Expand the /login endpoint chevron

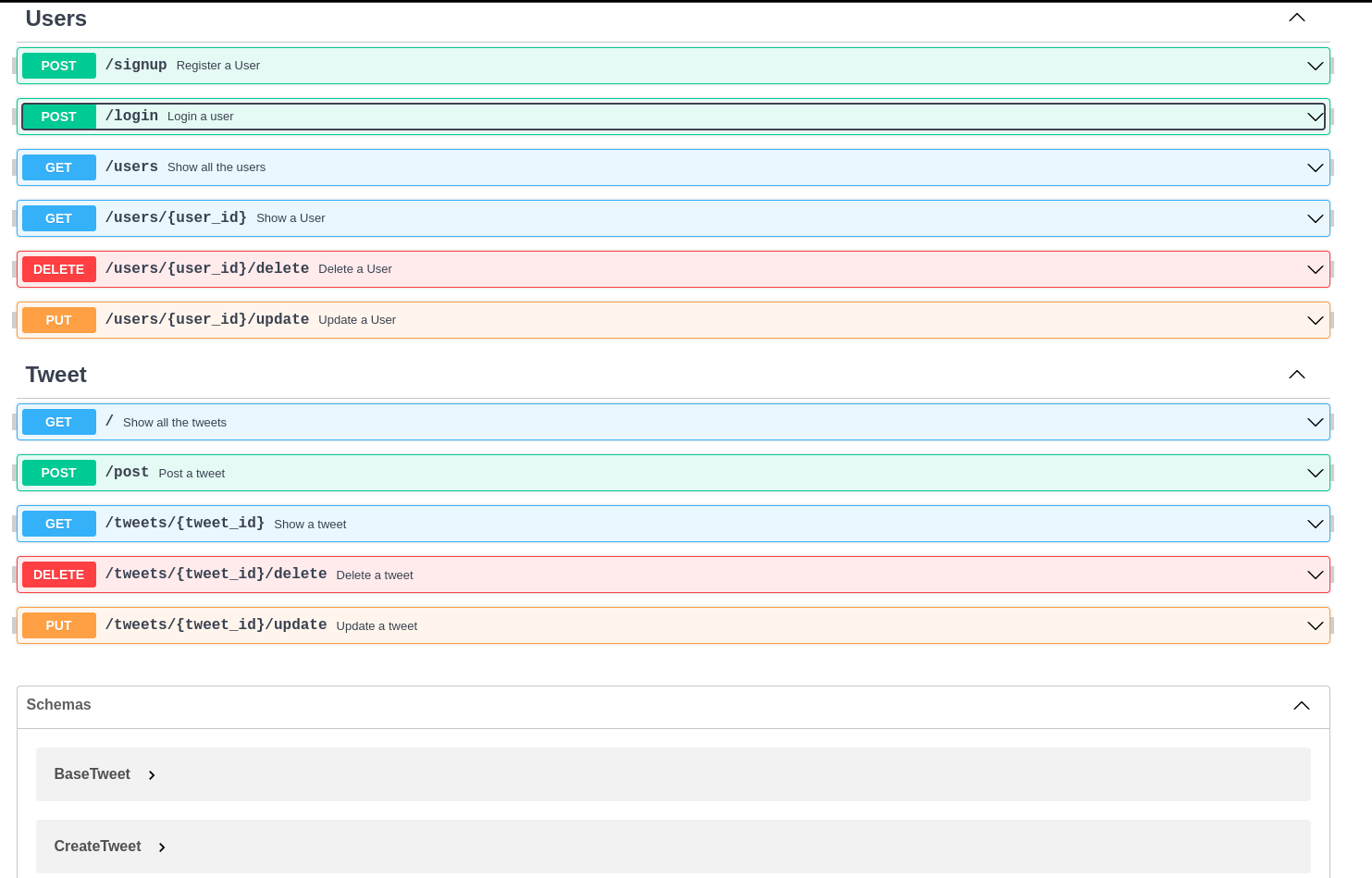[x=1315, y=117]
